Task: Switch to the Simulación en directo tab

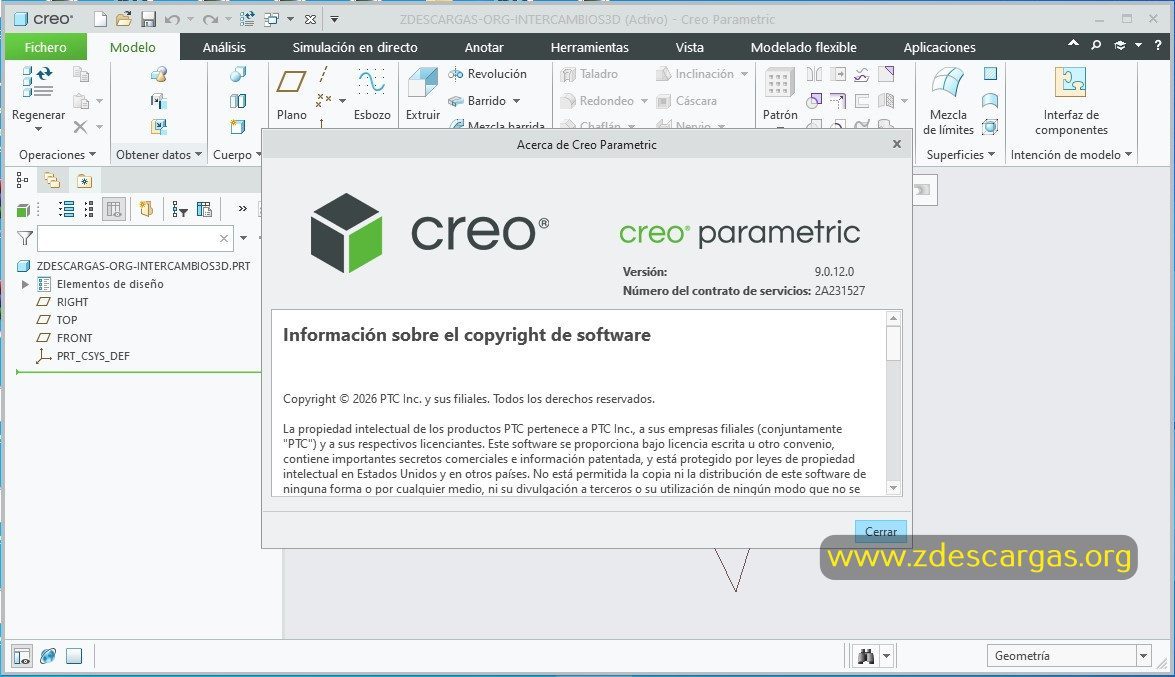Action: 354,47
